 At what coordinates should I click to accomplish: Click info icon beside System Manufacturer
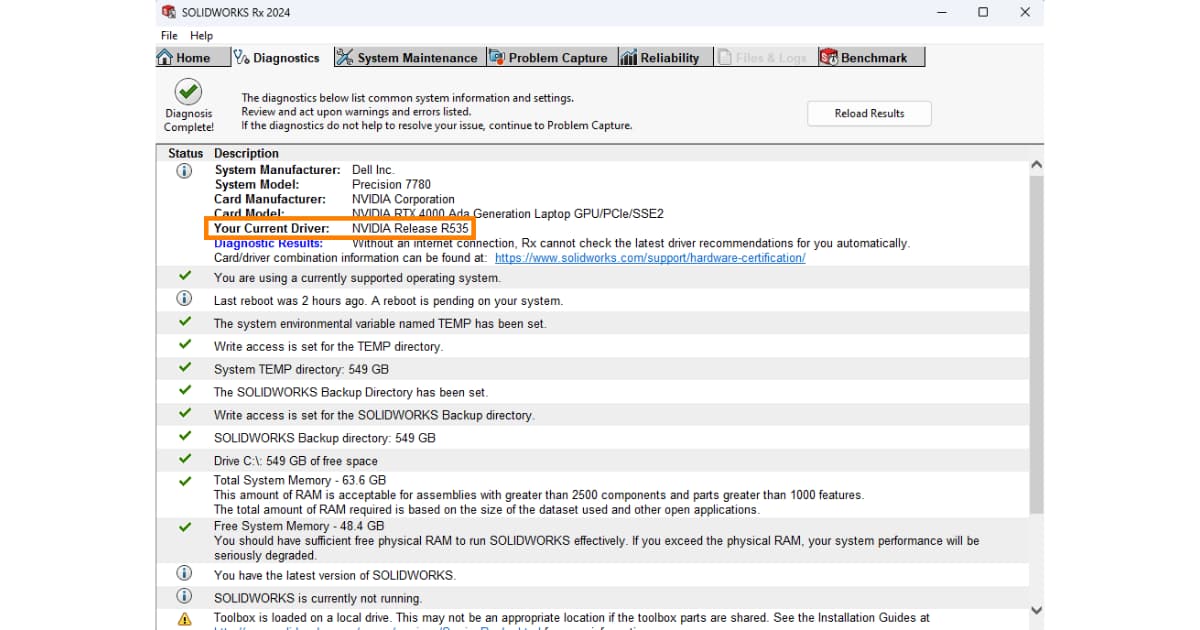(184, 171)
